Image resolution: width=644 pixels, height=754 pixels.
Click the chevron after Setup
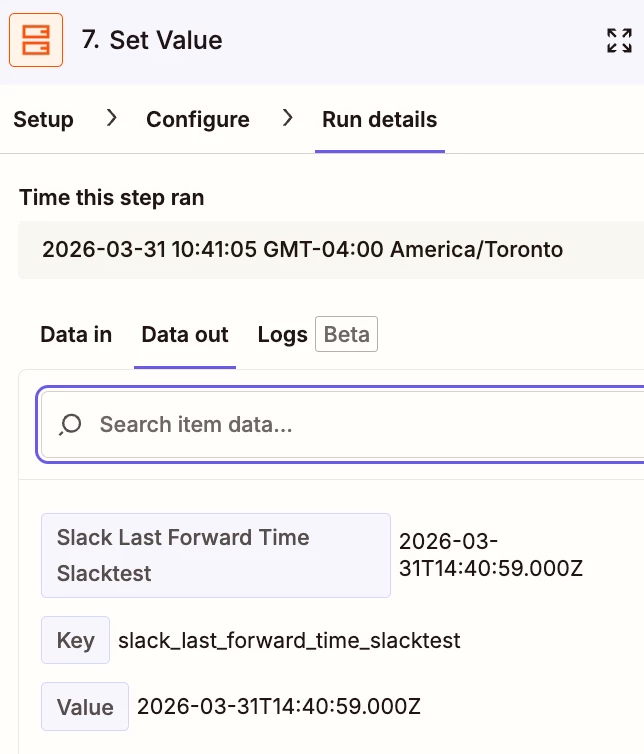click(111, 118)
